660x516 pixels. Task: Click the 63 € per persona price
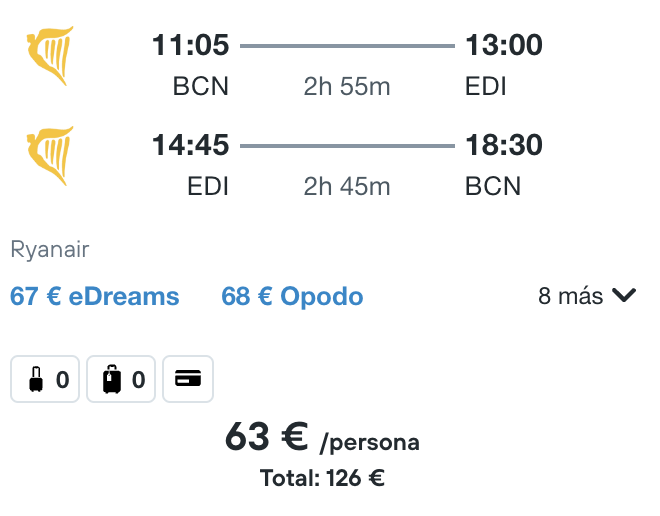[x=322, y=438]
